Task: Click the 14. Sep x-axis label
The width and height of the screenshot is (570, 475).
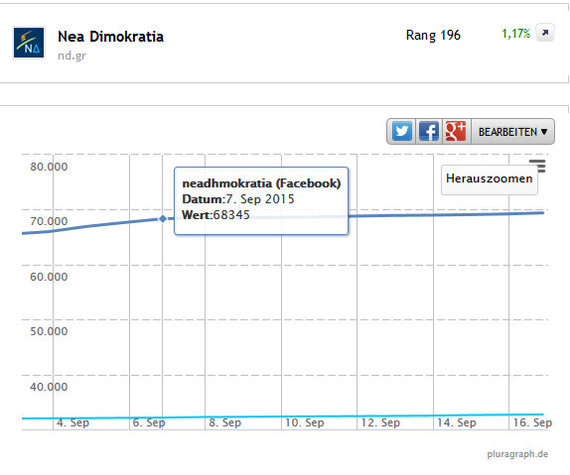Action: pyautogui.click(x=456, y=423)
